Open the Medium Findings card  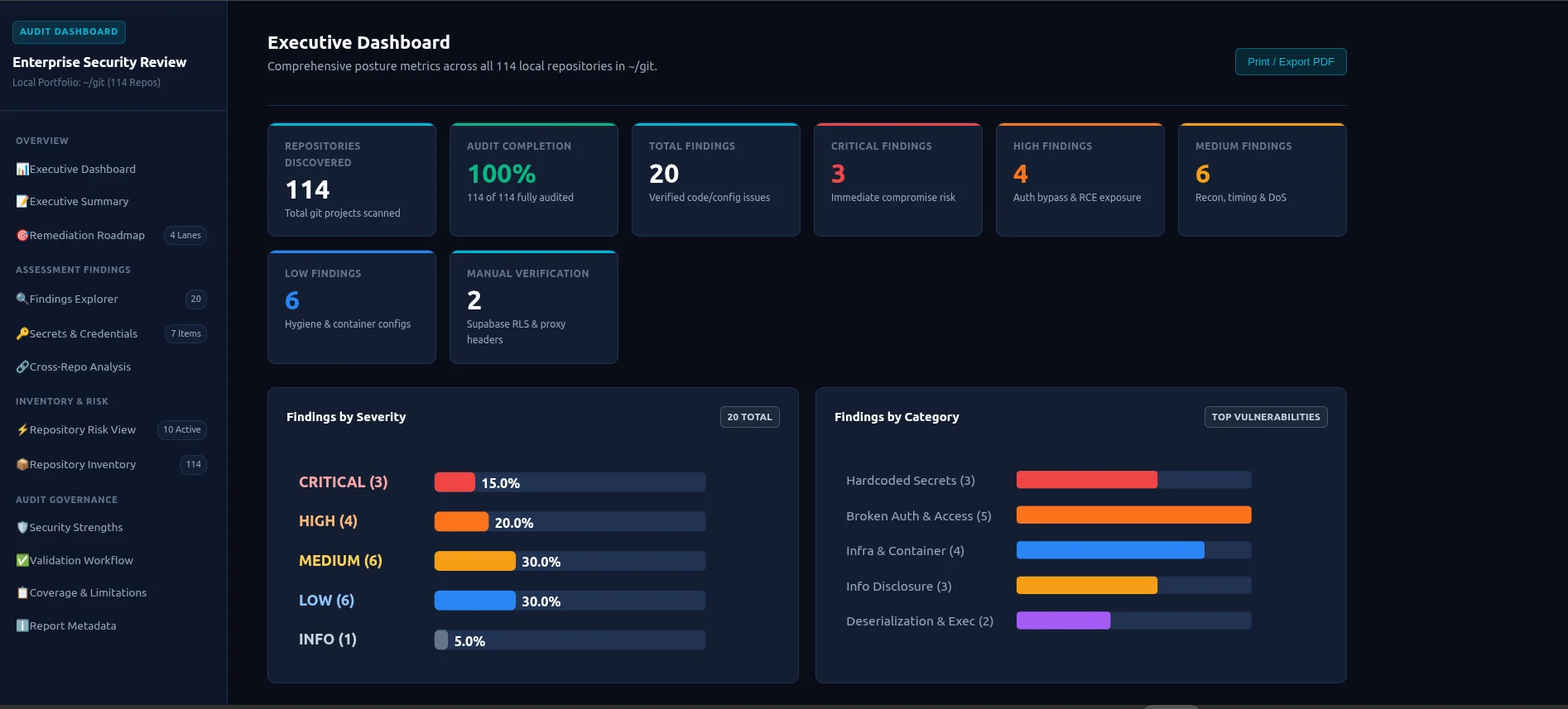point(1263,180)
